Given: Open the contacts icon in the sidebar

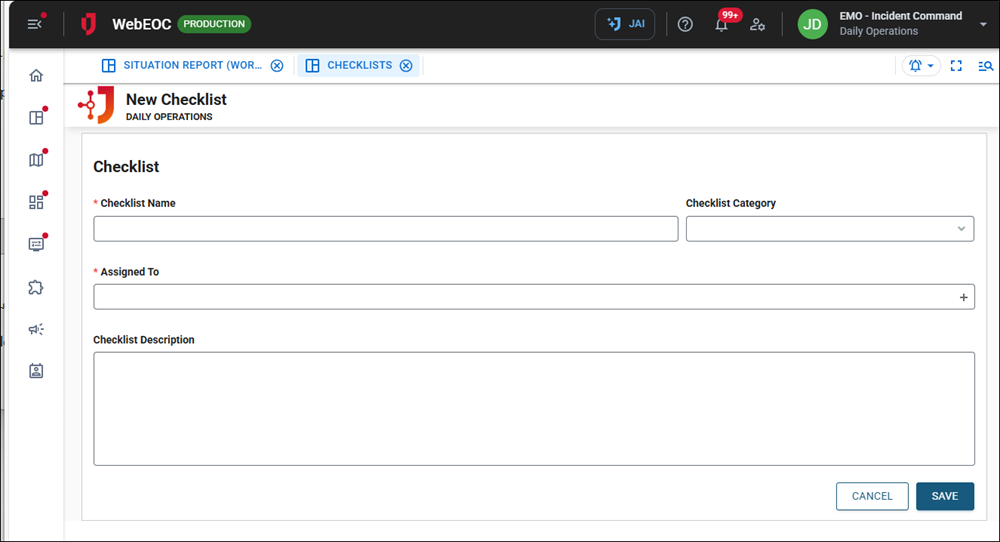Looking at the screenshot, I should (x=37, y=371).
